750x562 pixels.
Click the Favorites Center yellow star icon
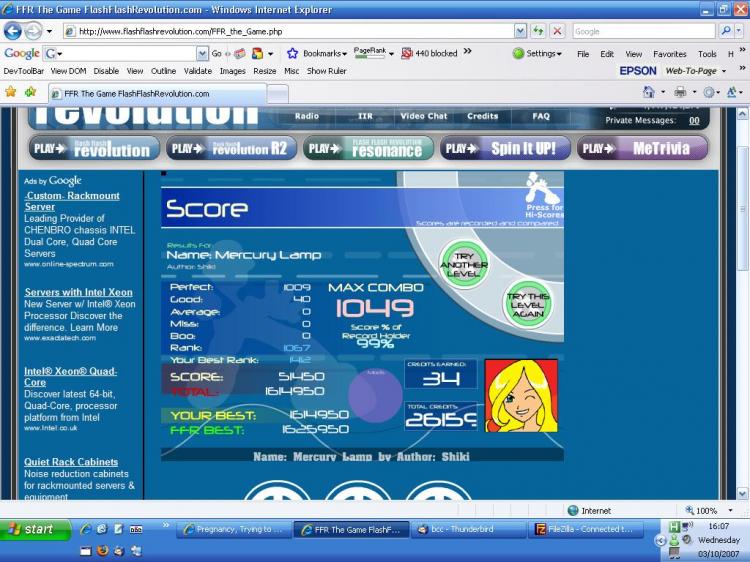pos(11,92)
